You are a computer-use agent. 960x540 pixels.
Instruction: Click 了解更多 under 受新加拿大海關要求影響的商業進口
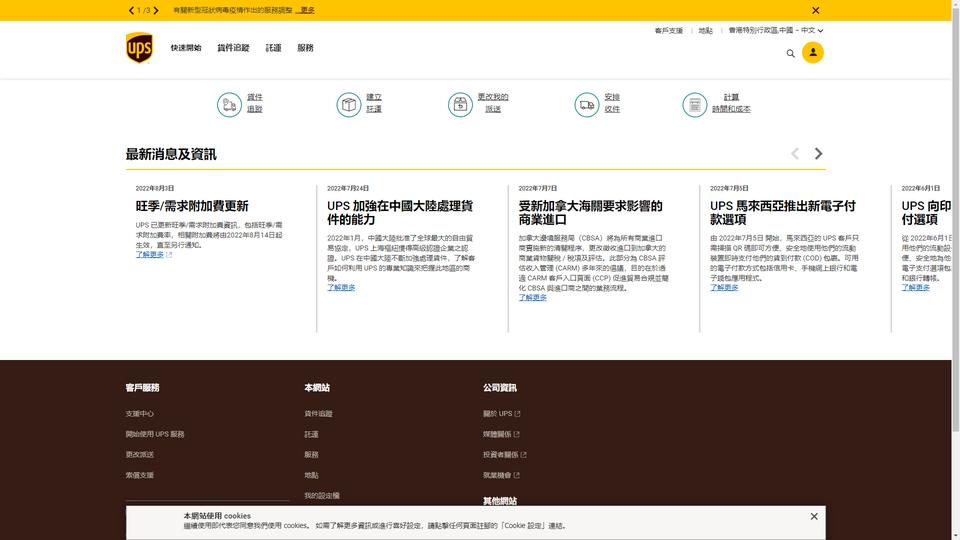[x=533, y=297]
